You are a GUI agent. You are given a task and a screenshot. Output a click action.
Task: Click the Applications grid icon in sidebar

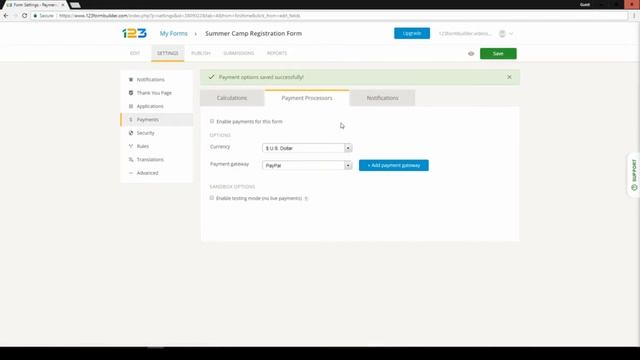(x=131, y=106)
